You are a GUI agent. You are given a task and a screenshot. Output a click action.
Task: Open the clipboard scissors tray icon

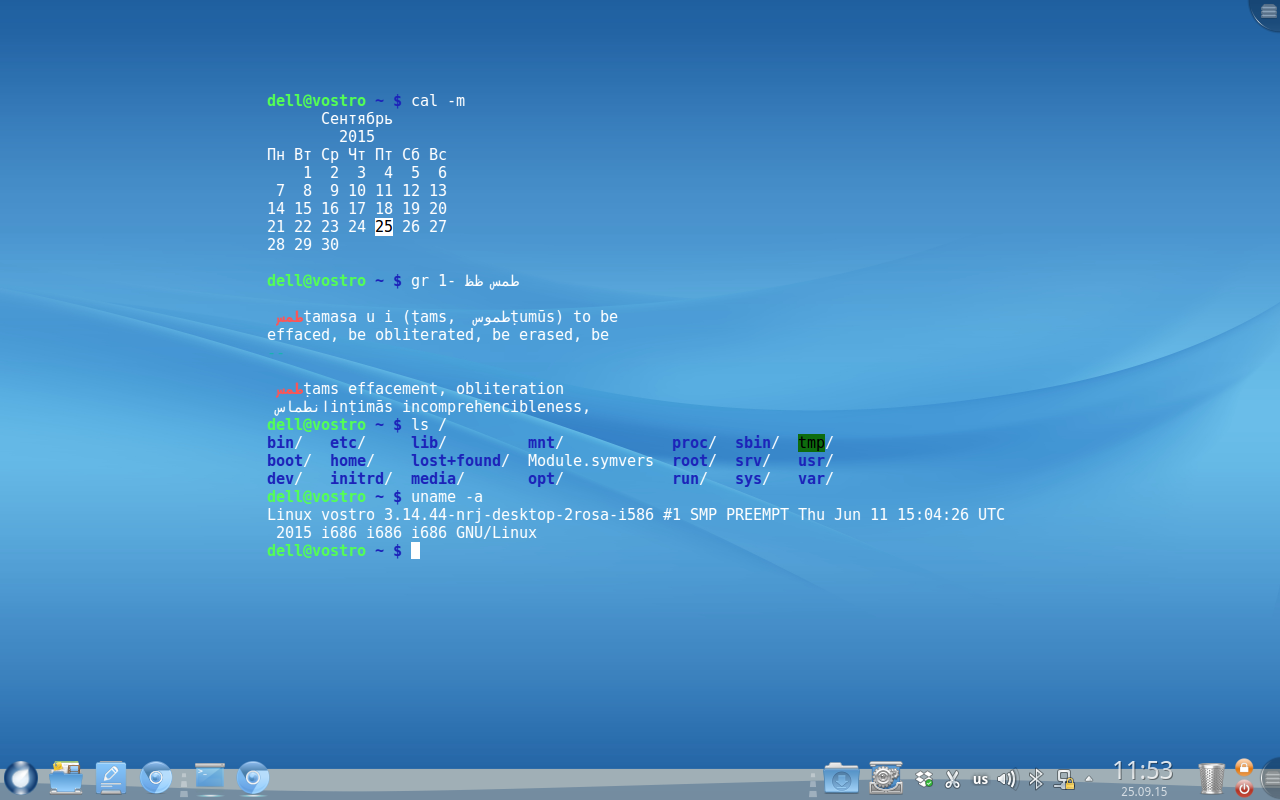952,779
